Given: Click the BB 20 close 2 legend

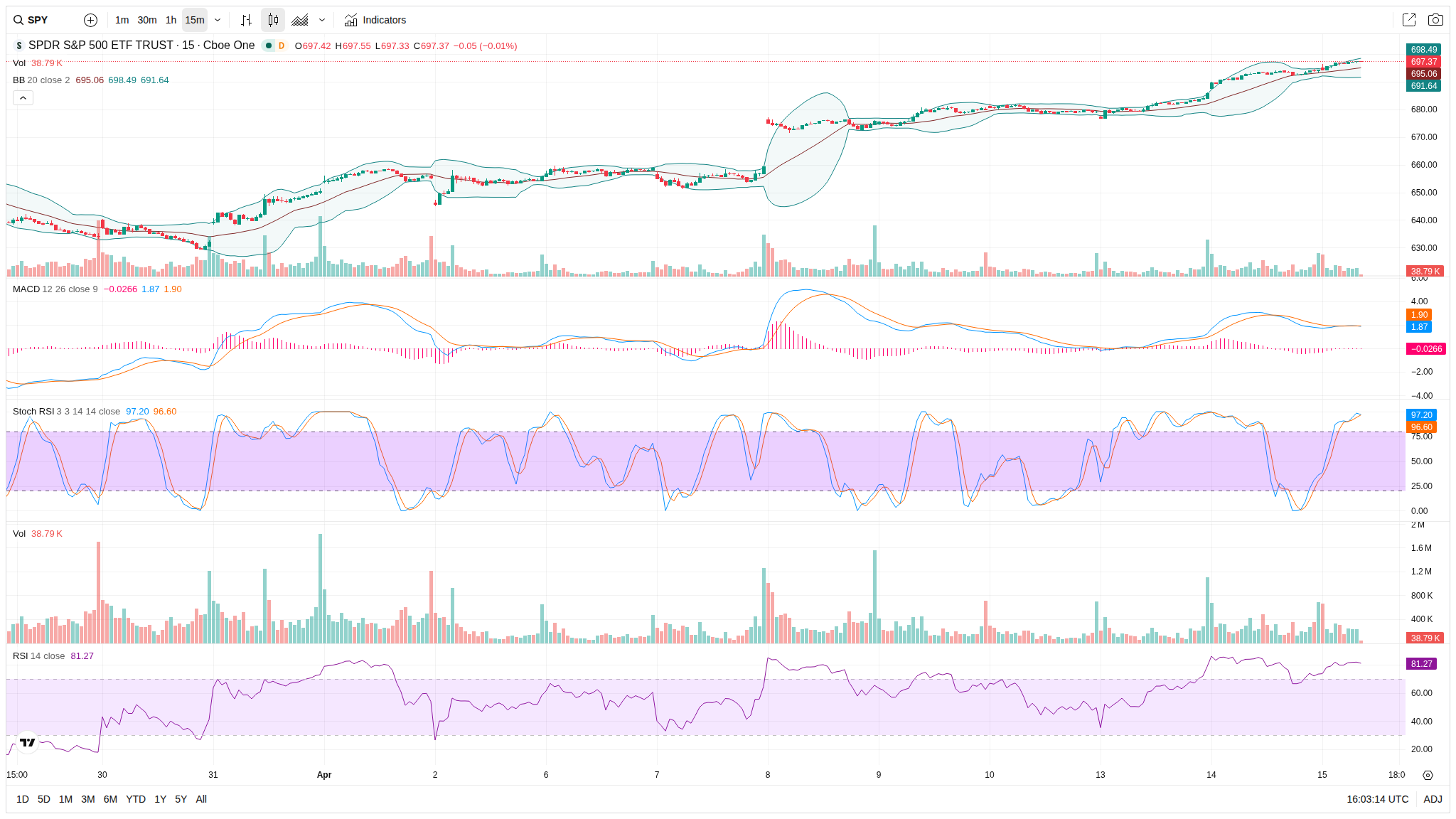Looking at the screenshot, I should click(x=41, y=80).
